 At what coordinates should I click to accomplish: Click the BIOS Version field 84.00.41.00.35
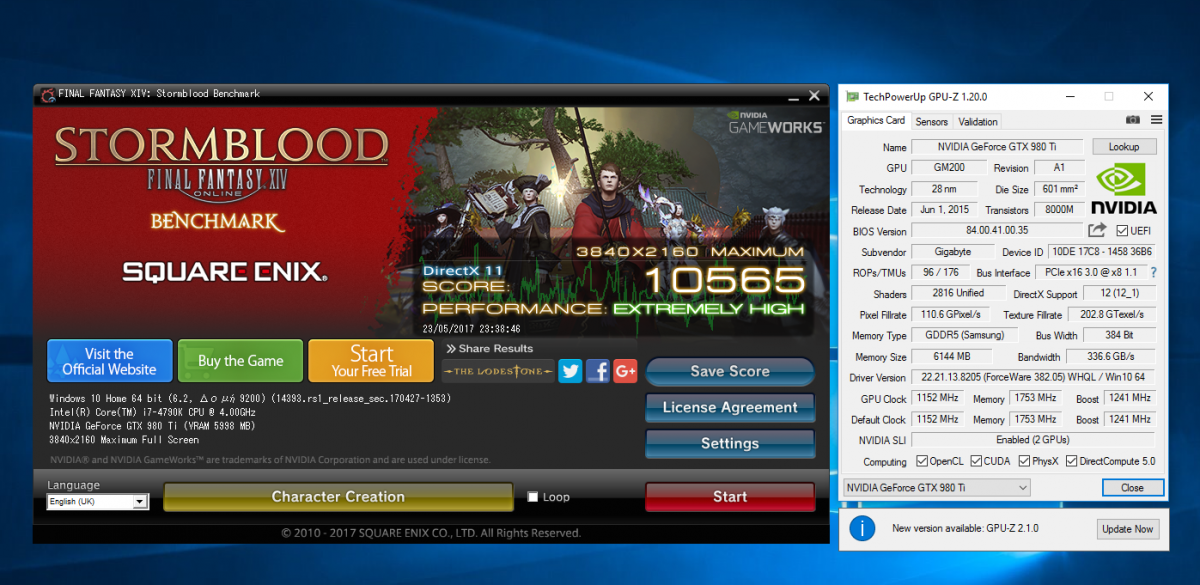pyautogui.click(x=998, y=231)
